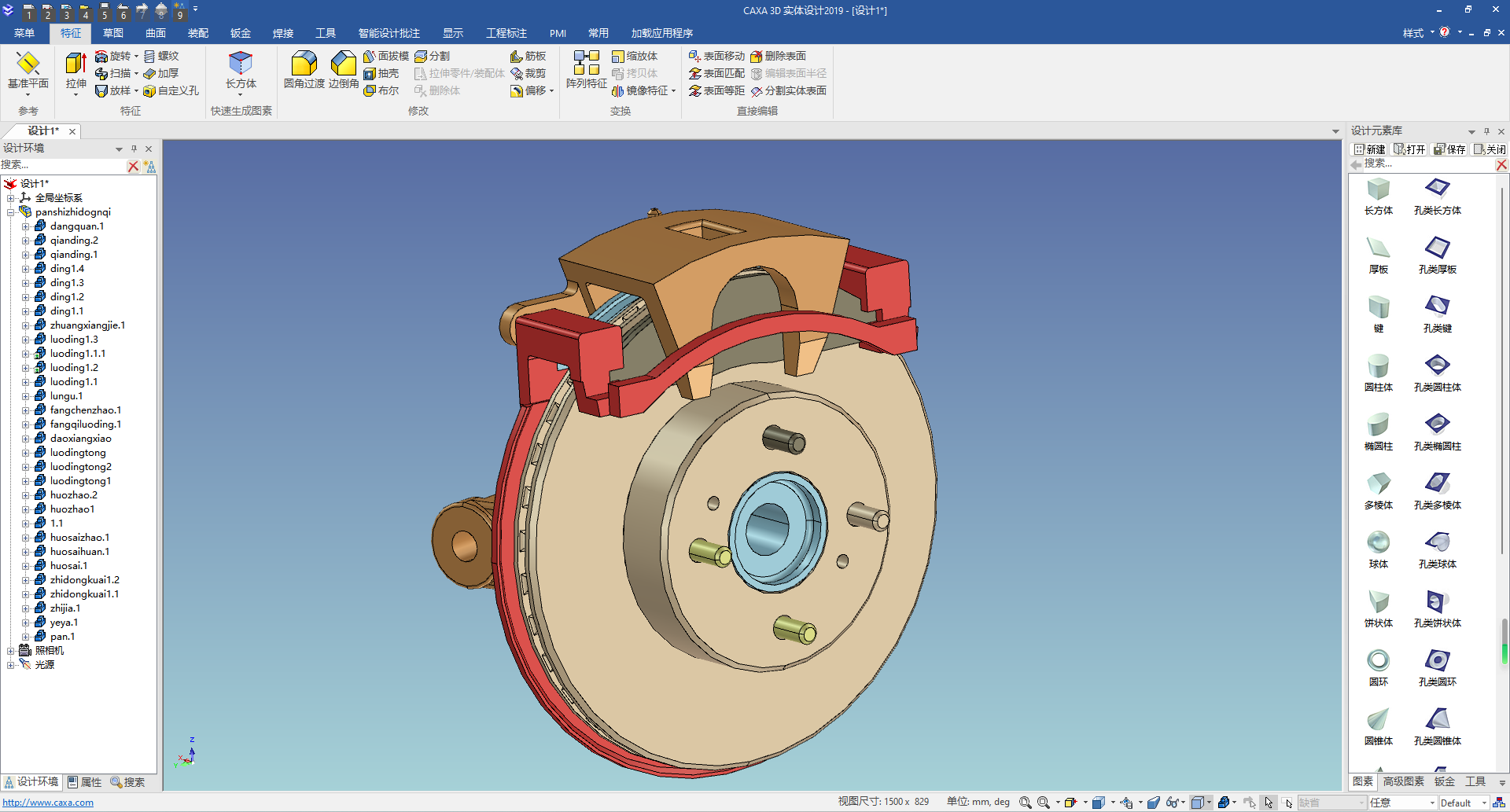
Task: Pick the 圆柱体 cylinder element in the library
Action: coord(1379,373)
